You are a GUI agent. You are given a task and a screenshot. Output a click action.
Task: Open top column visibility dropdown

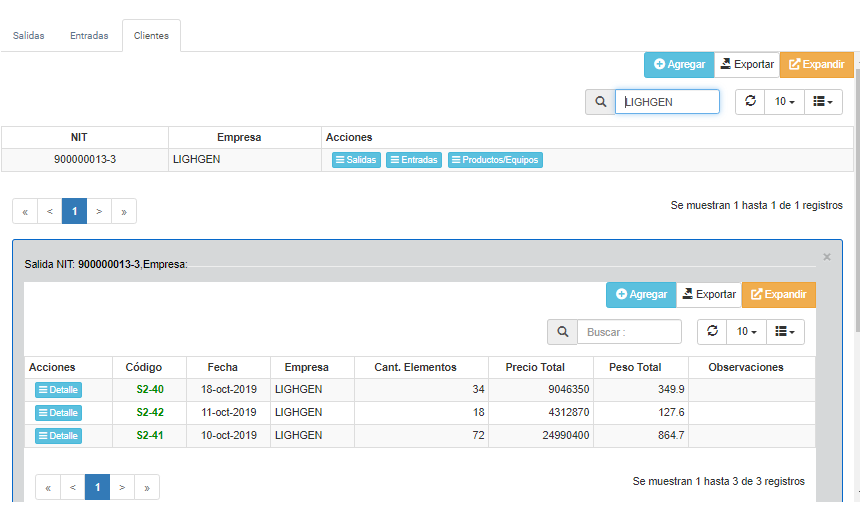point(823,102)
